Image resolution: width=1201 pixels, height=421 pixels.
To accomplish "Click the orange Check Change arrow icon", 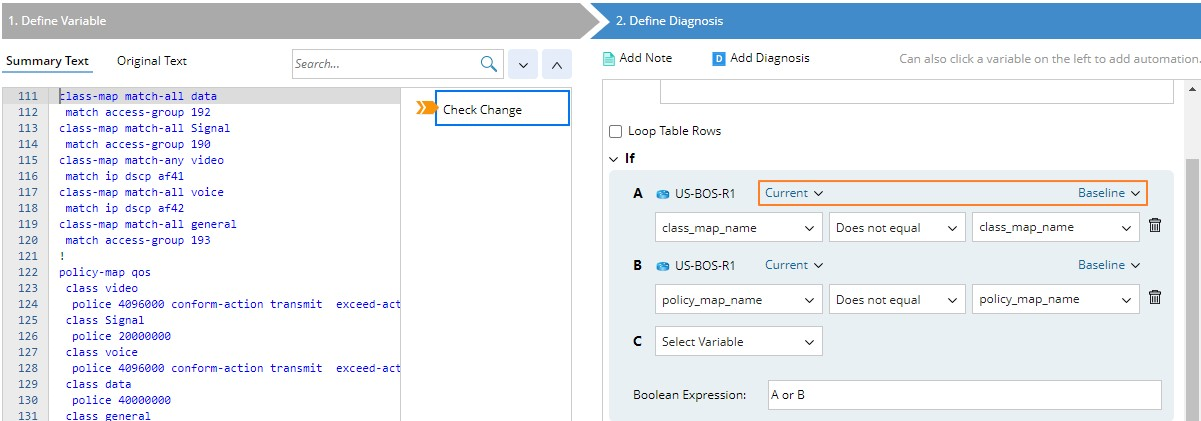I will 425,108.
